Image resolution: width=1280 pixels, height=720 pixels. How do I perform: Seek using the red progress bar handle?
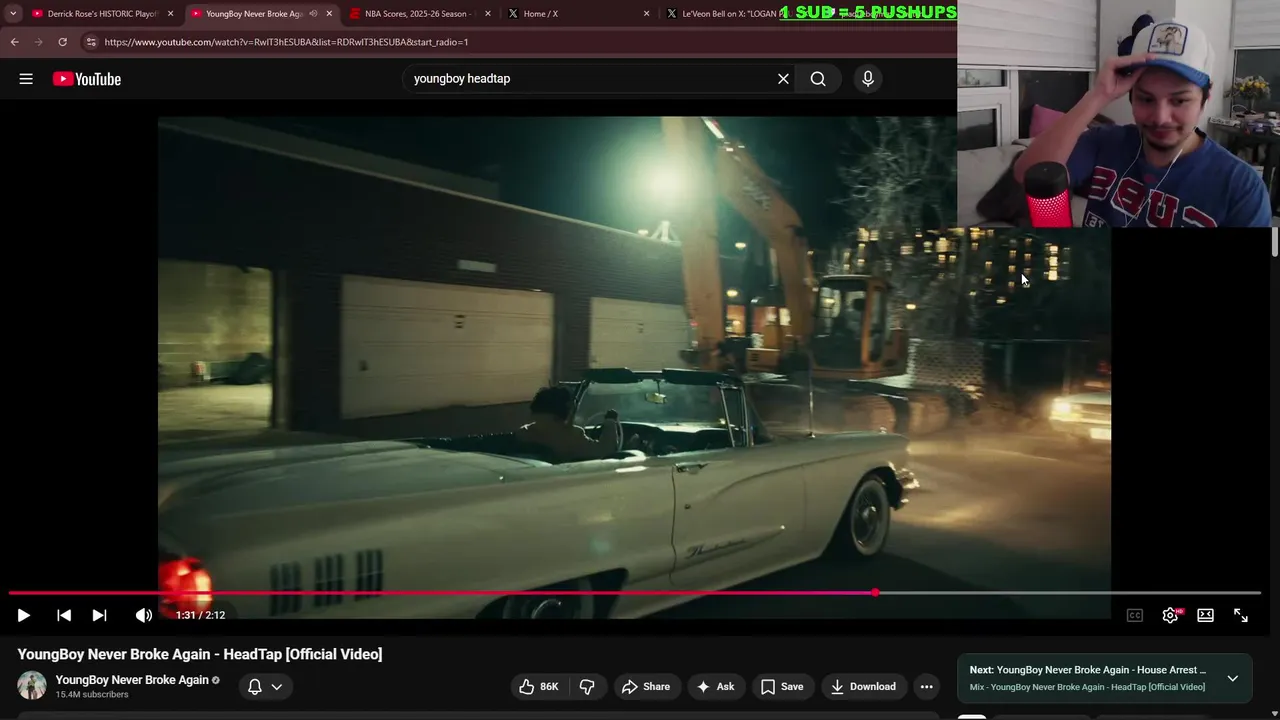pyautogui.click(x=875, y=593)
